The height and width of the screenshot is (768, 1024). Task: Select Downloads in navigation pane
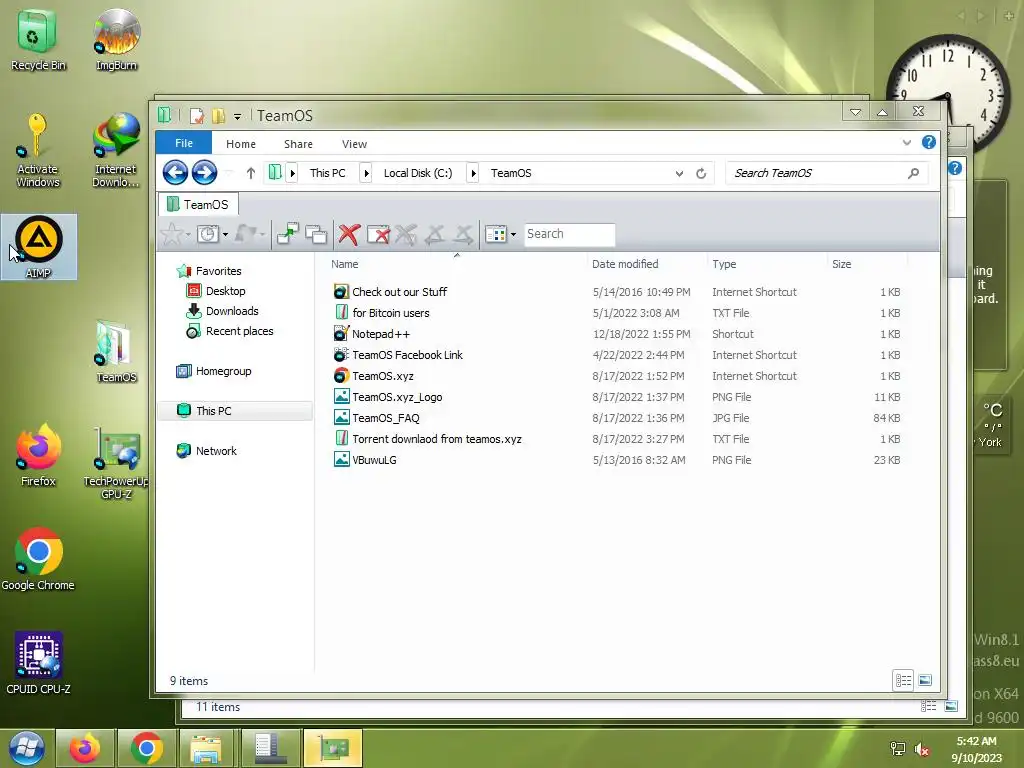[232, 312]
